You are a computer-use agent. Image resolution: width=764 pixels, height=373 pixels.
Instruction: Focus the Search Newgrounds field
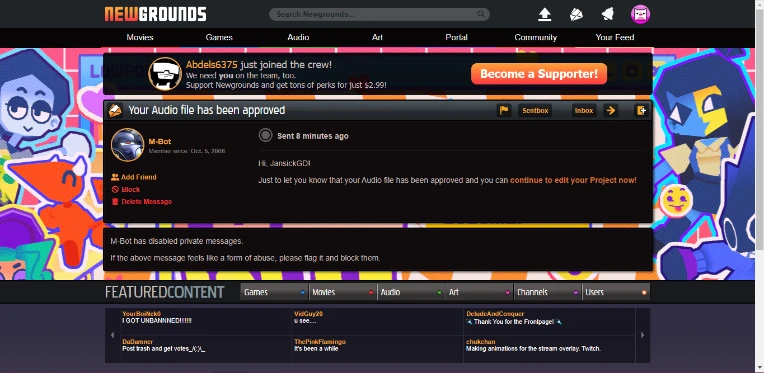pyautogui.click(x=379, y=14)
